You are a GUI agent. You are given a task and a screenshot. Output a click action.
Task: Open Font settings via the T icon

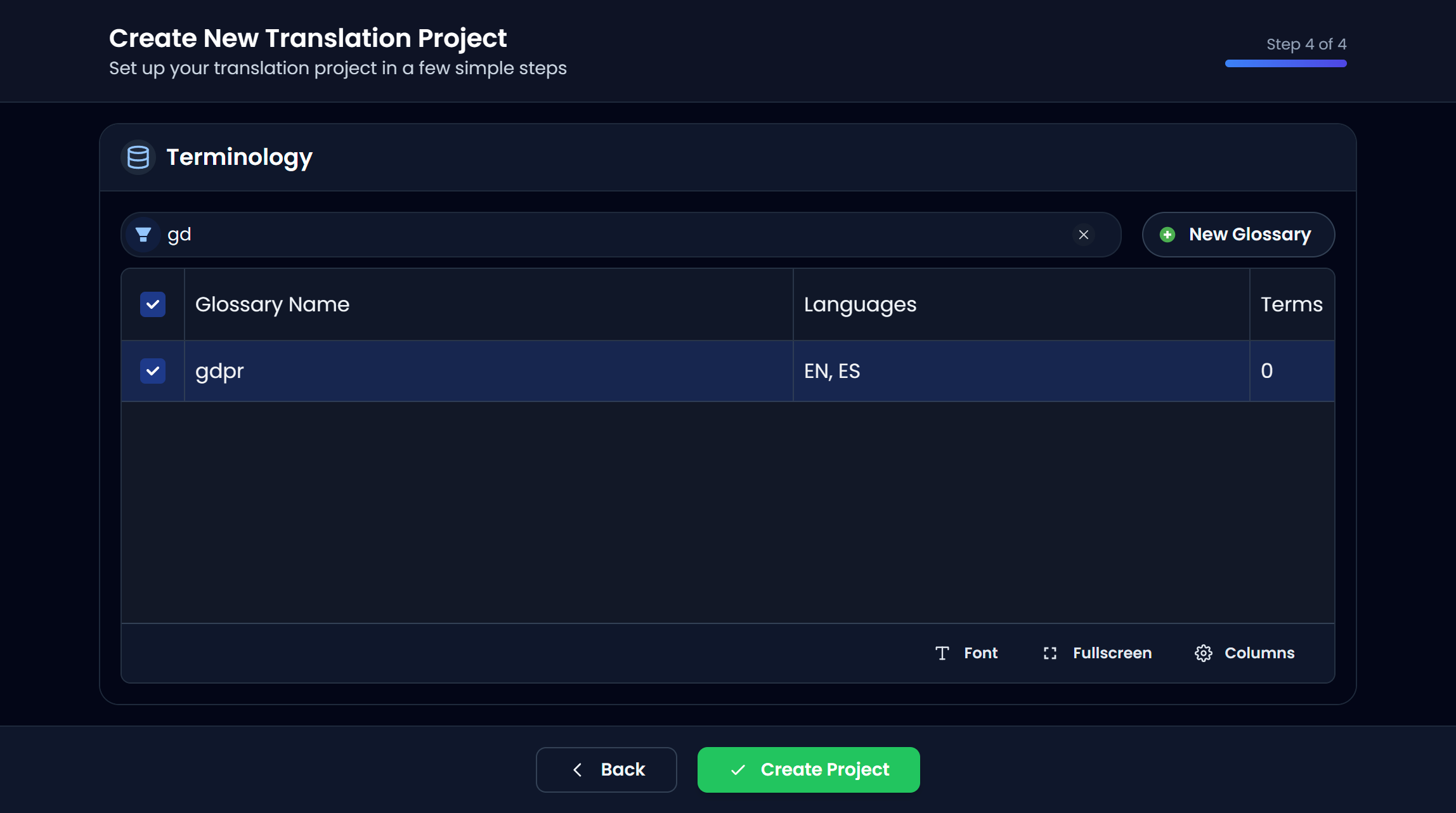pyautogui.click(x=942, y=653)
